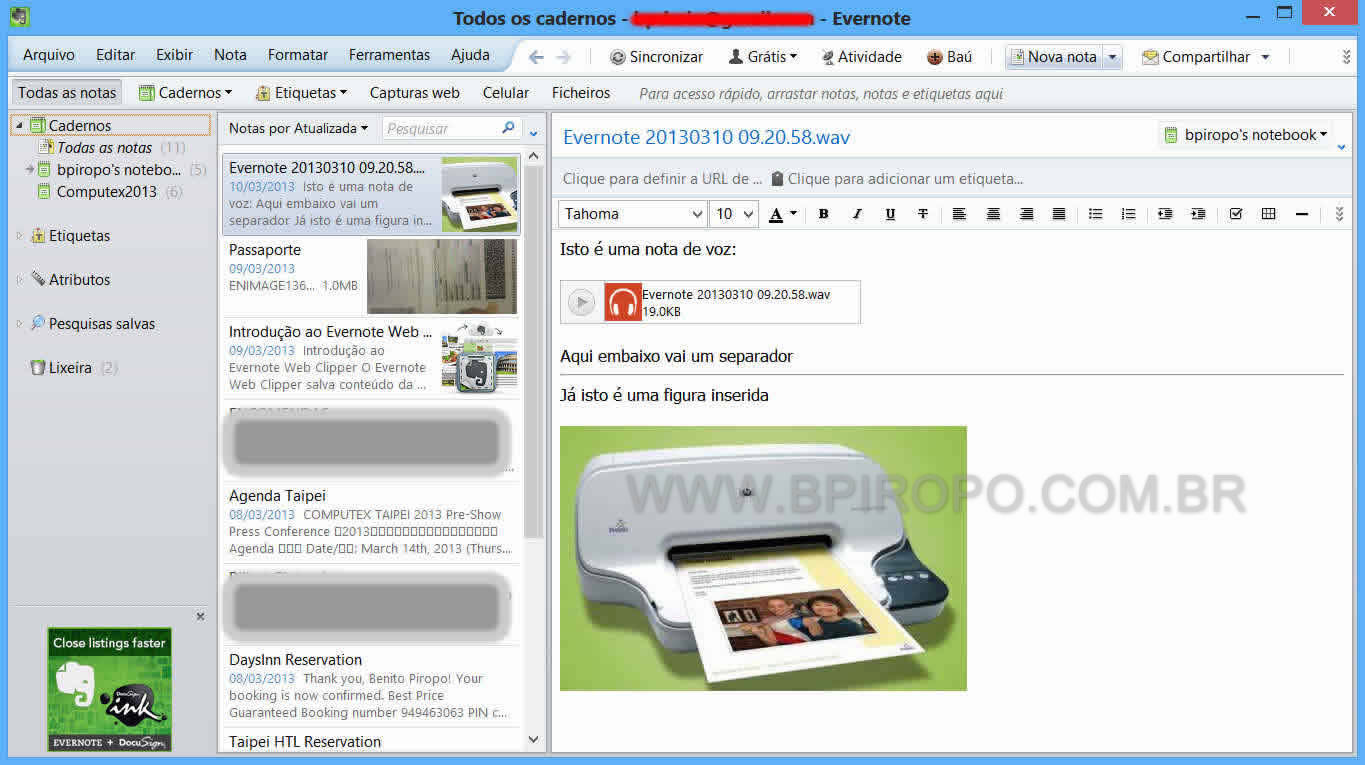Select Todas as notas shortcut button

point(67,93)
